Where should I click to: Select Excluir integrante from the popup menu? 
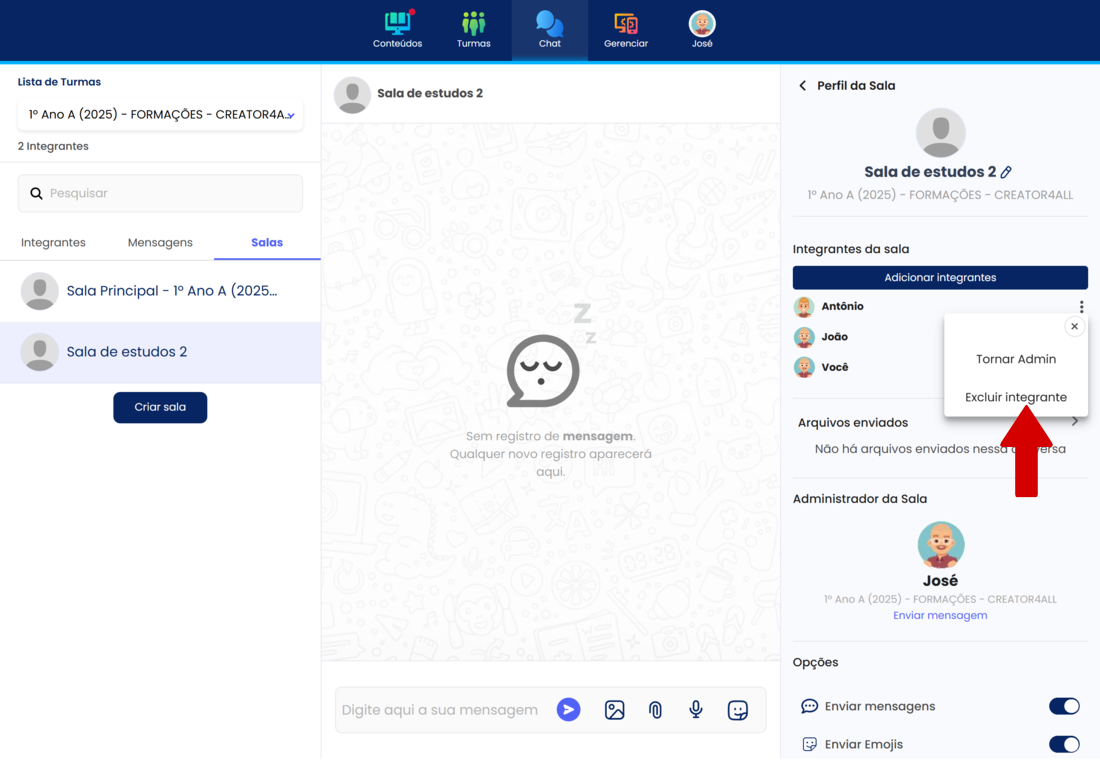(1015, 397)
